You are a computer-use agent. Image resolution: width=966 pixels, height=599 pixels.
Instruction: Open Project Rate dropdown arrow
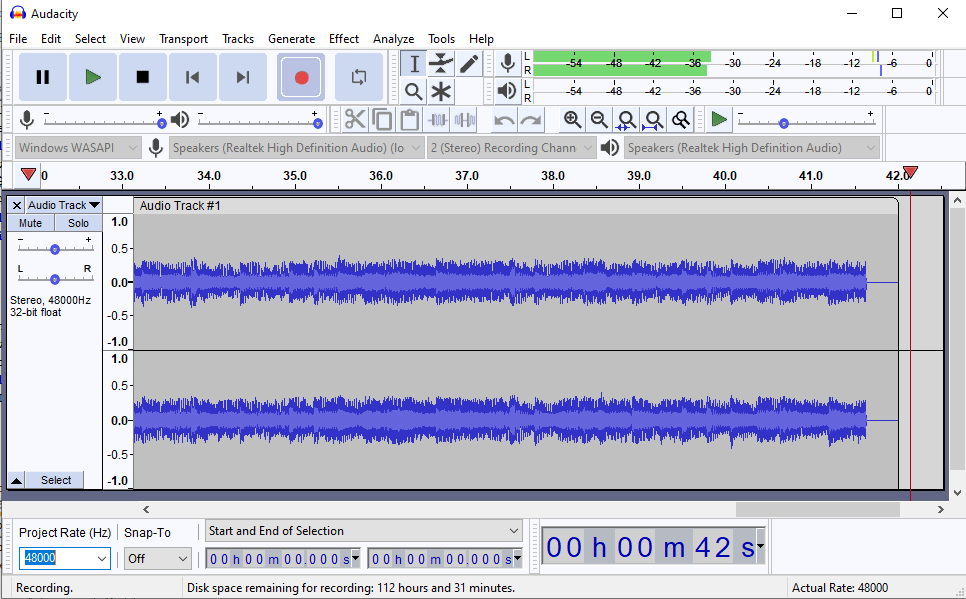[x=102, y=558]
